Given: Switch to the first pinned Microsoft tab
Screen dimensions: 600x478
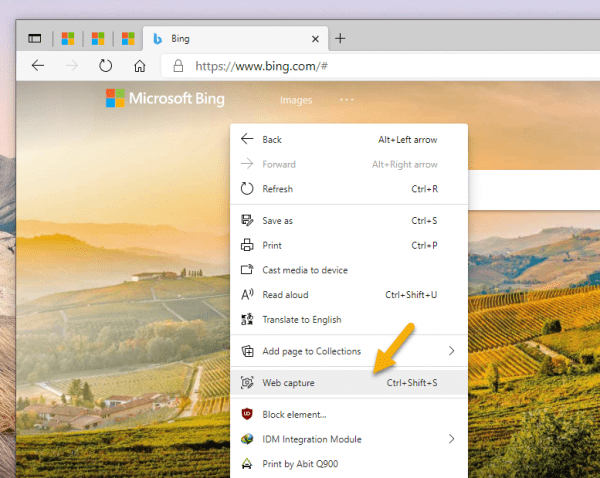Looking at the screenshot, I should [x=68, y=38].
